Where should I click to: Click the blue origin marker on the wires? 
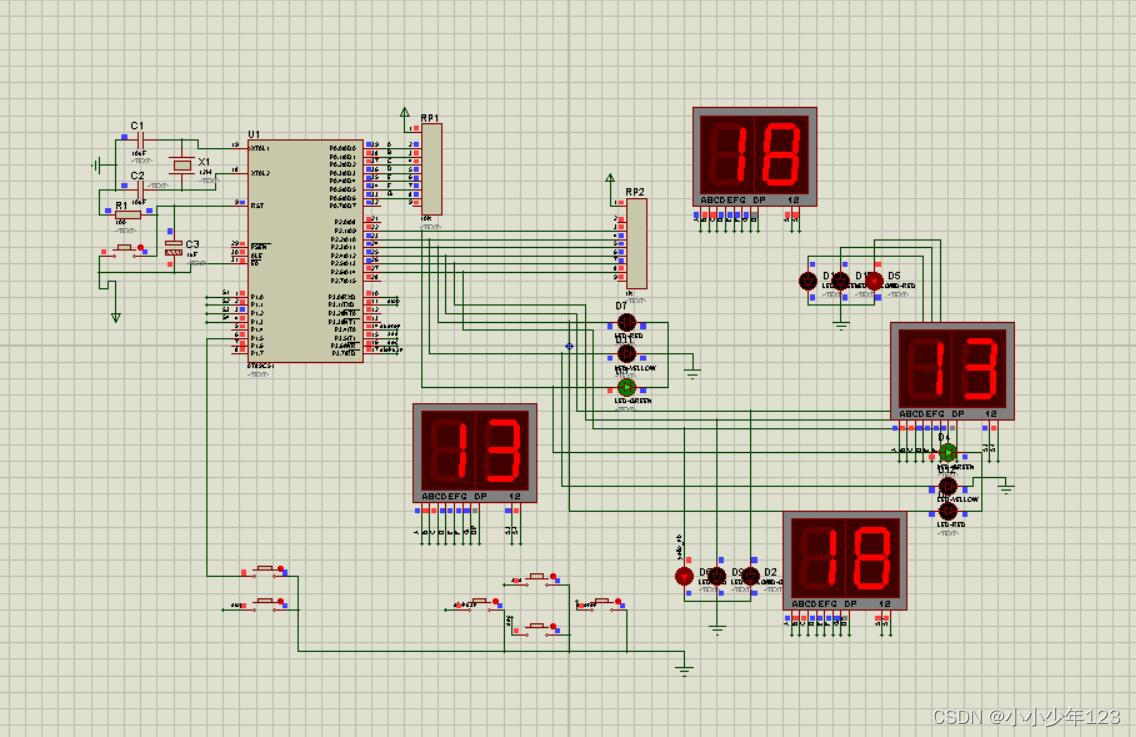[569, 346]
